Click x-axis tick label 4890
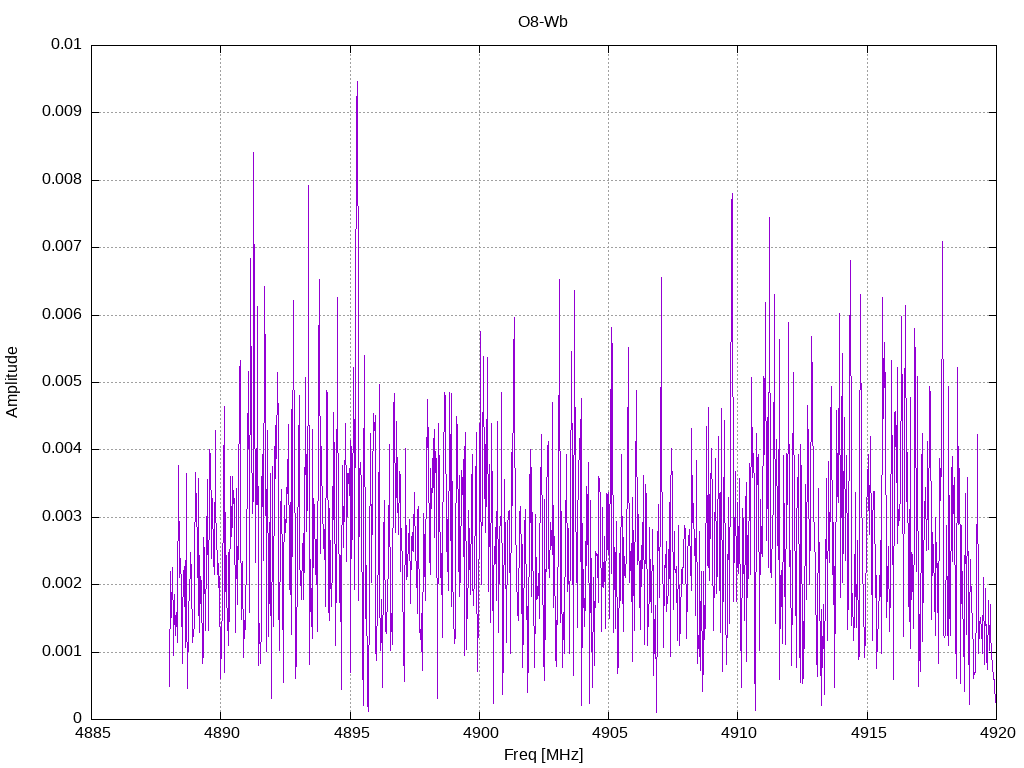 point(221,733)
